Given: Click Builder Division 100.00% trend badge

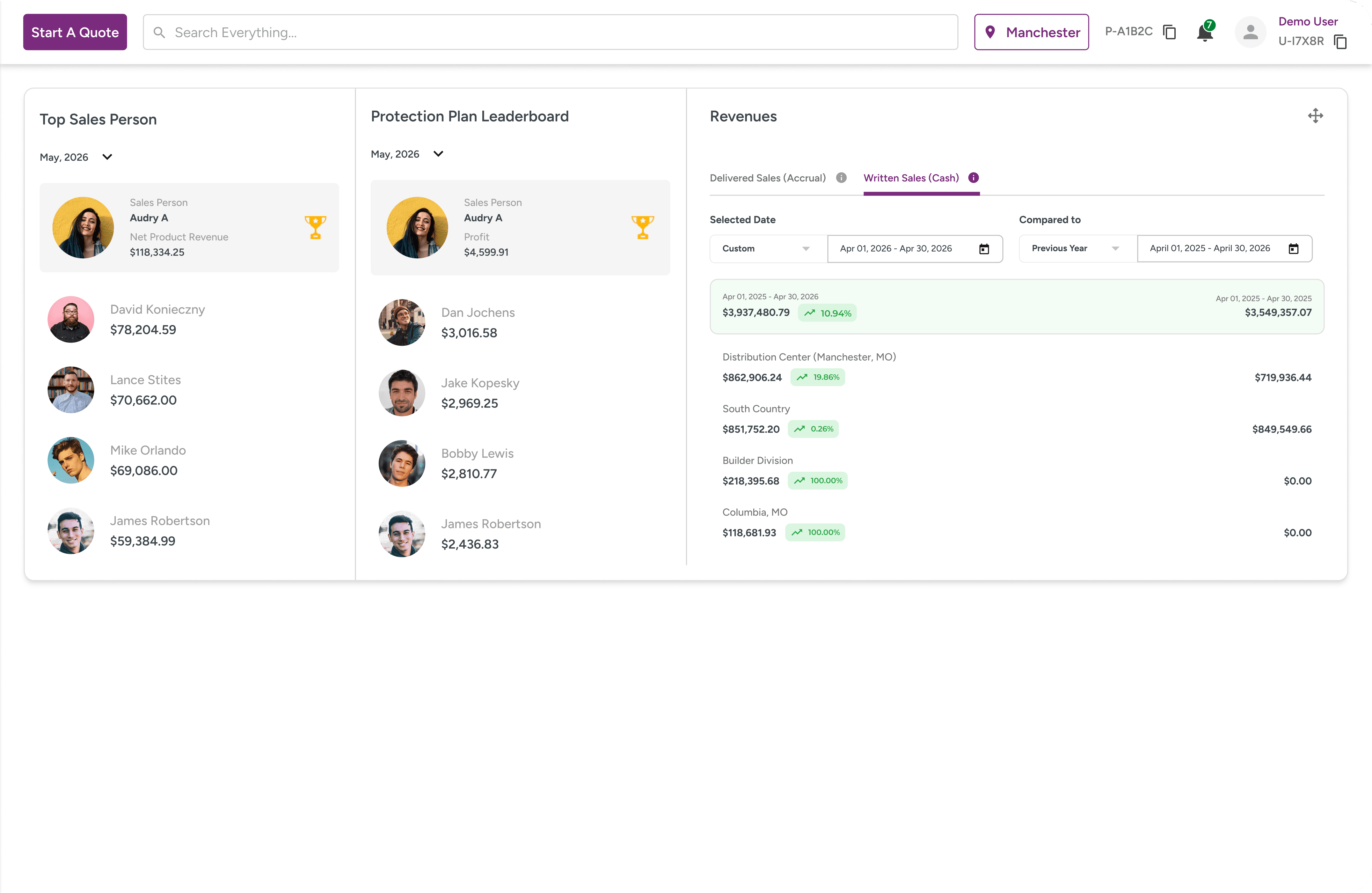Looking at the screenshot, I should pos(817,481).
